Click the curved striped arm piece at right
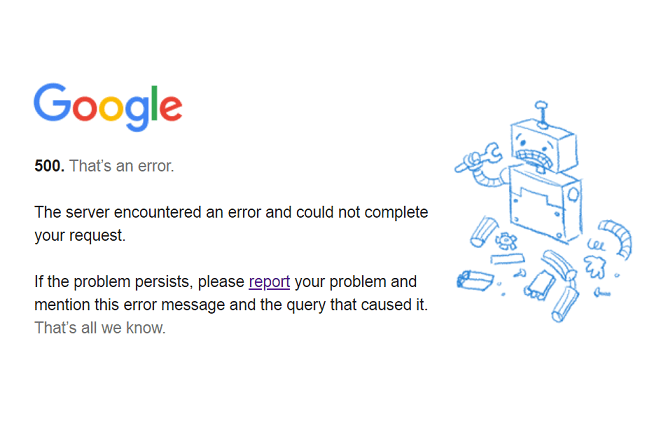The image size is (660, 440). [x=617, y=238]
